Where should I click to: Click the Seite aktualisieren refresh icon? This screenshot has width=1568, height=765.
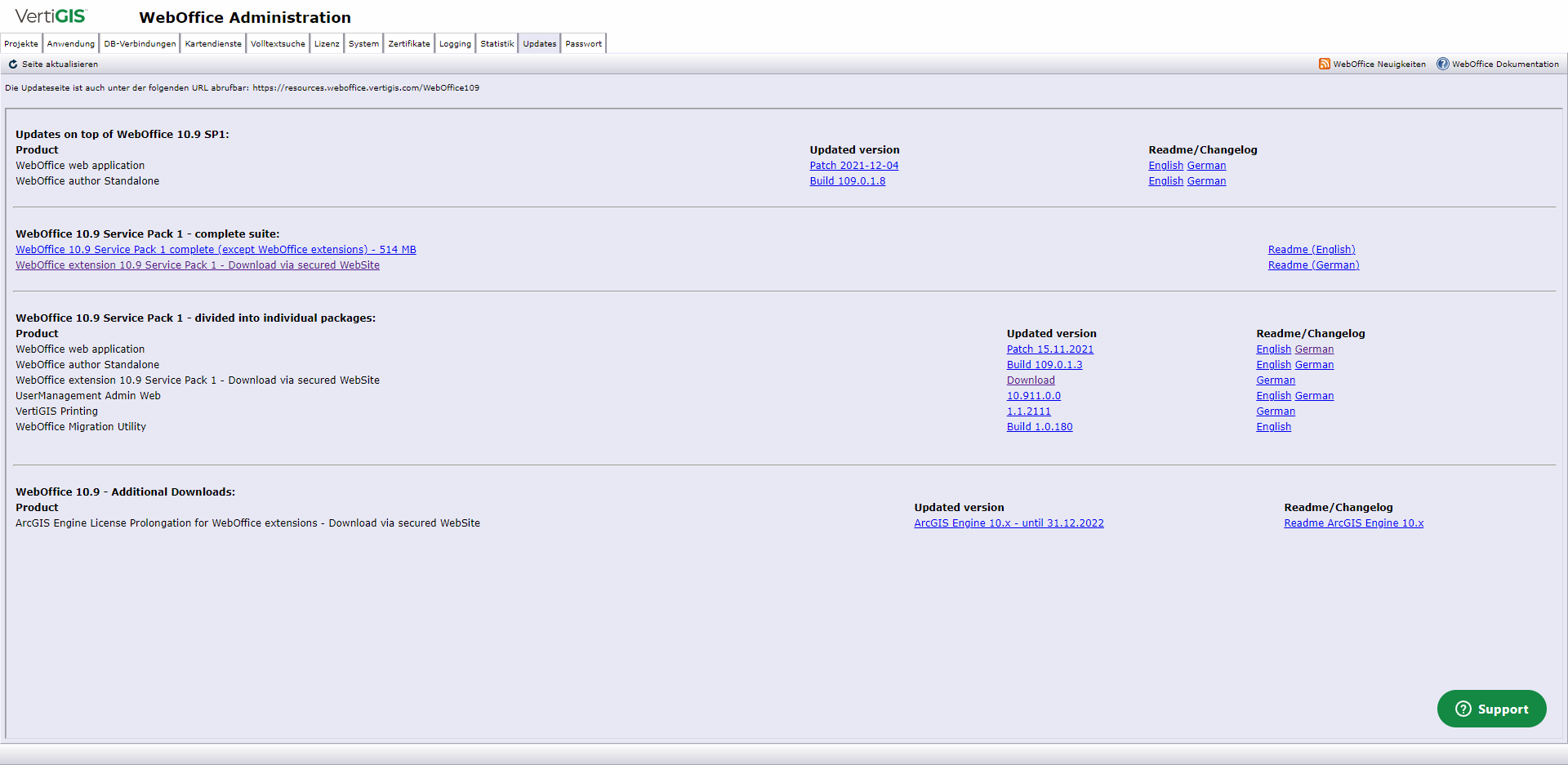(x=13, y=64)
